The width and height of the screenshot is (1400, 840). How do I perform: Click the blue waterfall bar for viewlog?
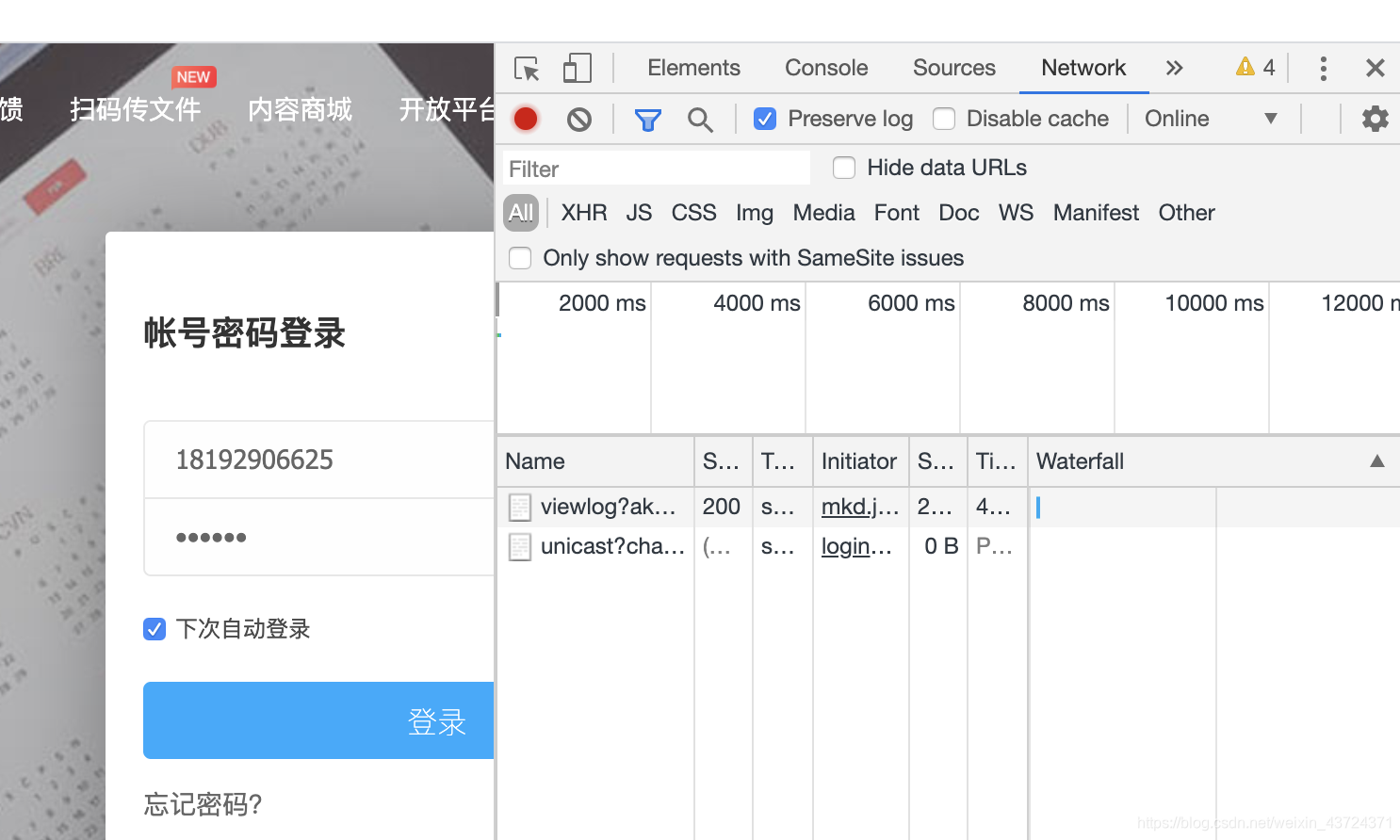point(1038,508)
